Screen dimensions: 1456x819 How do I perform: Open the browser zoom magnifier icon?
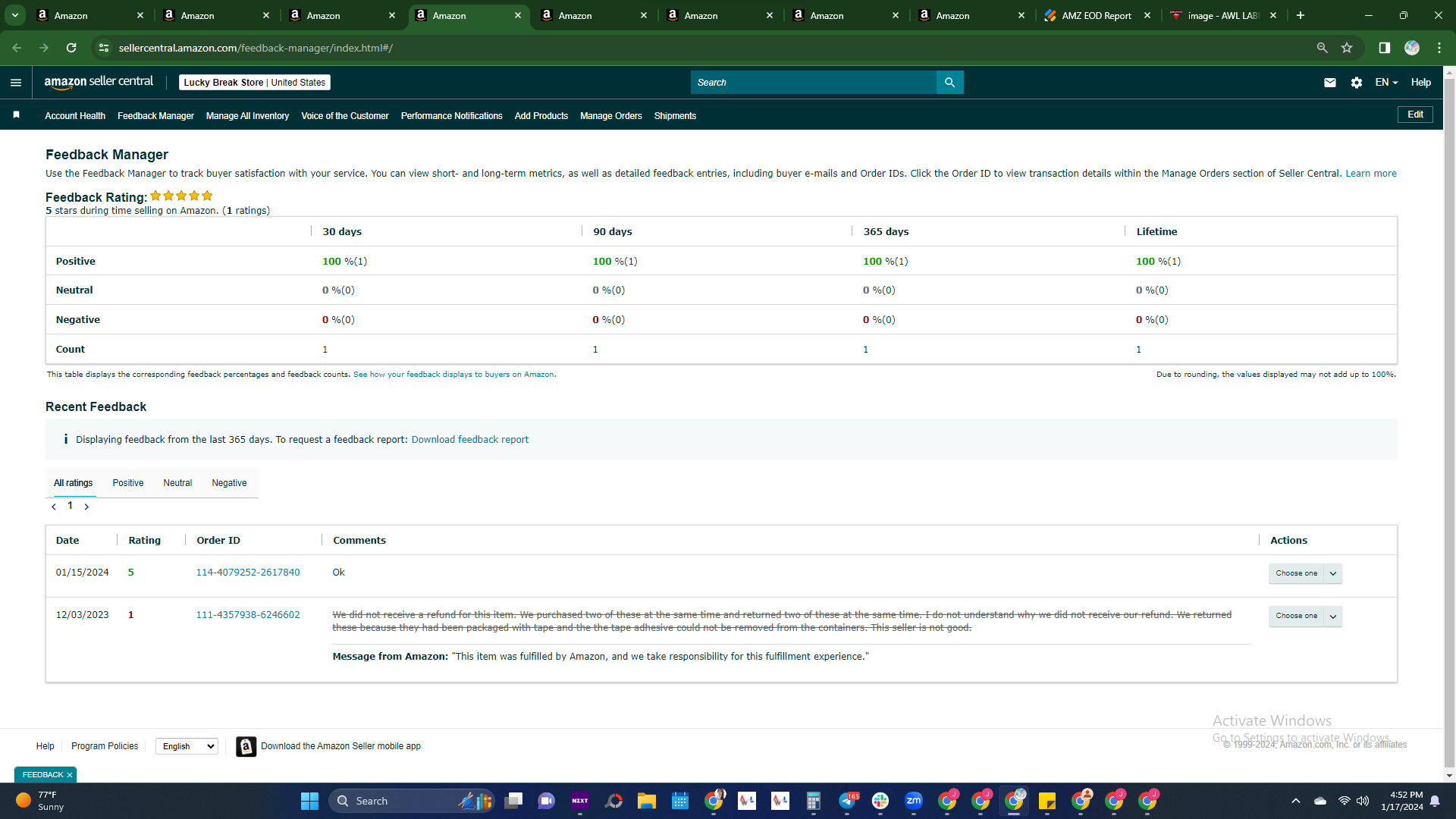click(x=1322, y=48)
